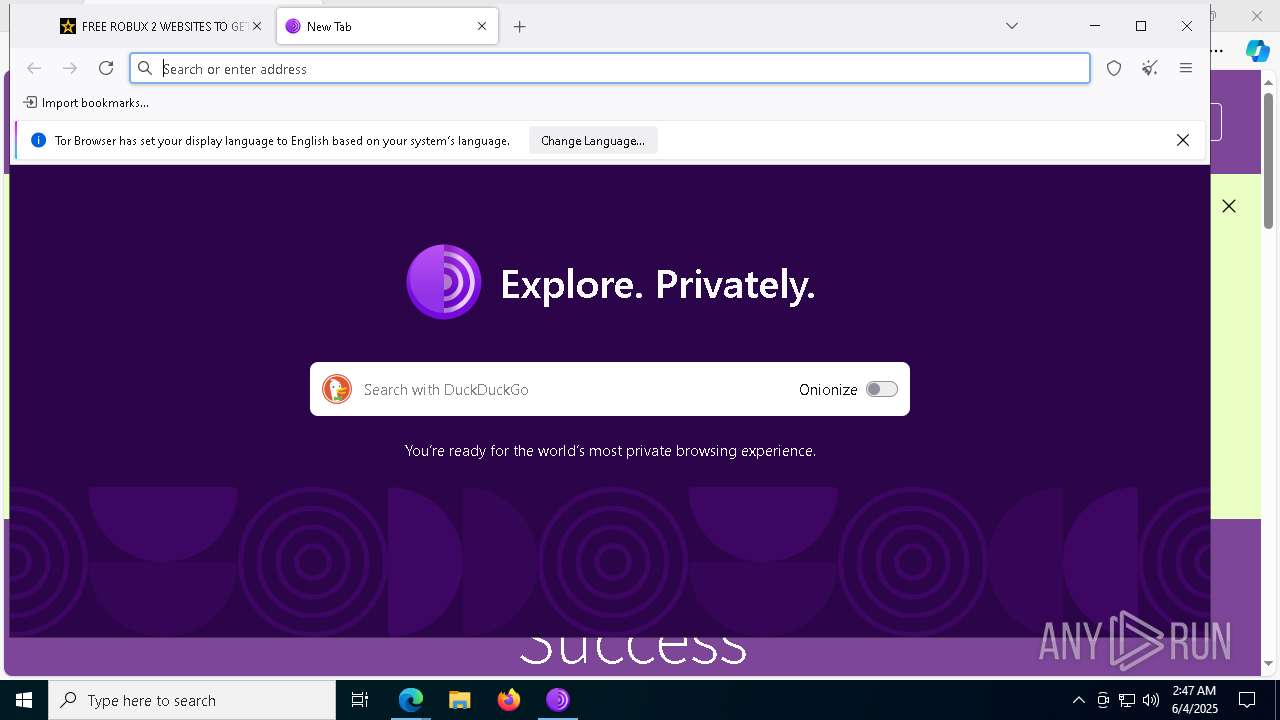Image resolution: width=1280 pixels, height=720 pixels.
Task: Click the back navigation arrow
Action: pyautogui.click(x=34, y=68)
